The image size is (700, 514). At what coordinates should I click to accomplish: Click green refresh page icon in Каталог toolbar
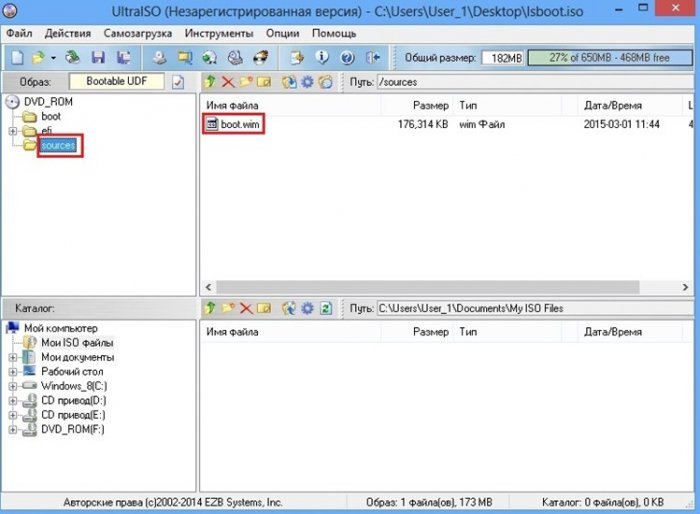point(326,308)
